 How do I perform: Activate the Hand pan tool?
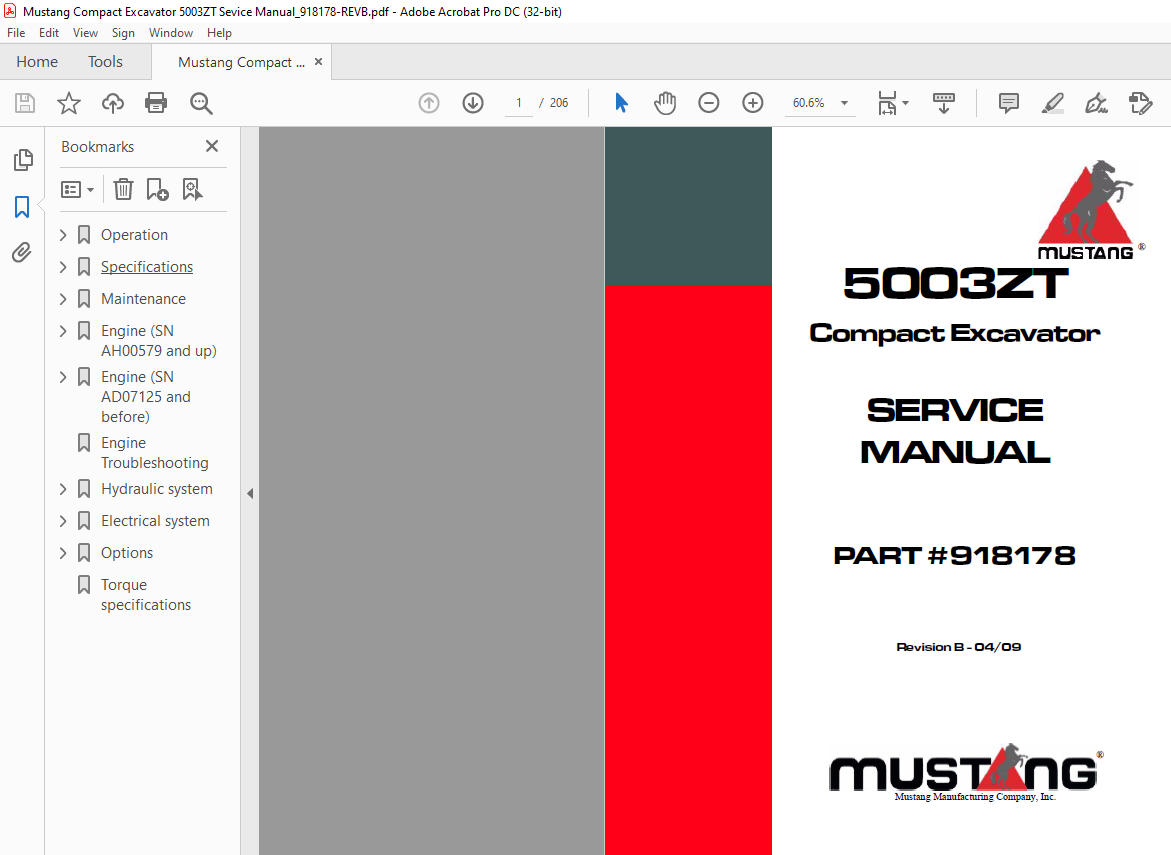click(x=665, y=103)
